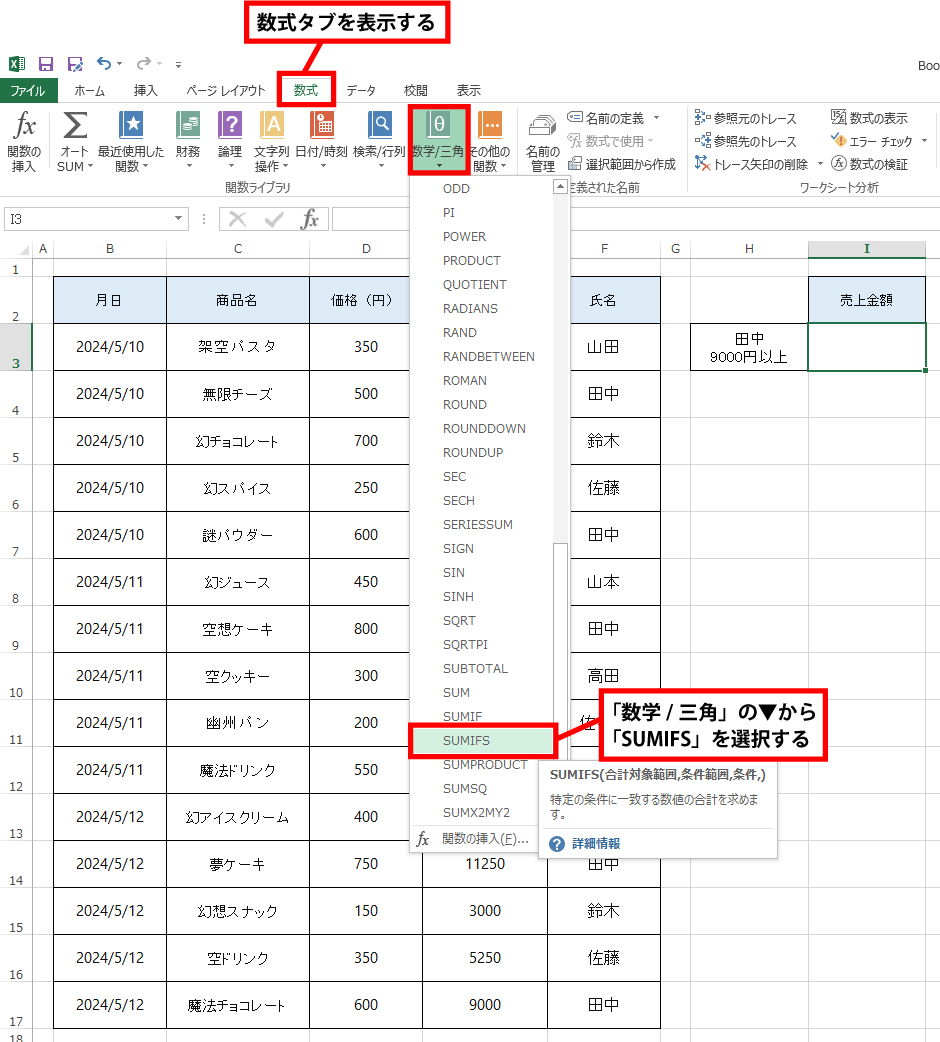Click the blue help icon in SUMIFS tooltip
940x1042 pixels.
tap(557, 843)
